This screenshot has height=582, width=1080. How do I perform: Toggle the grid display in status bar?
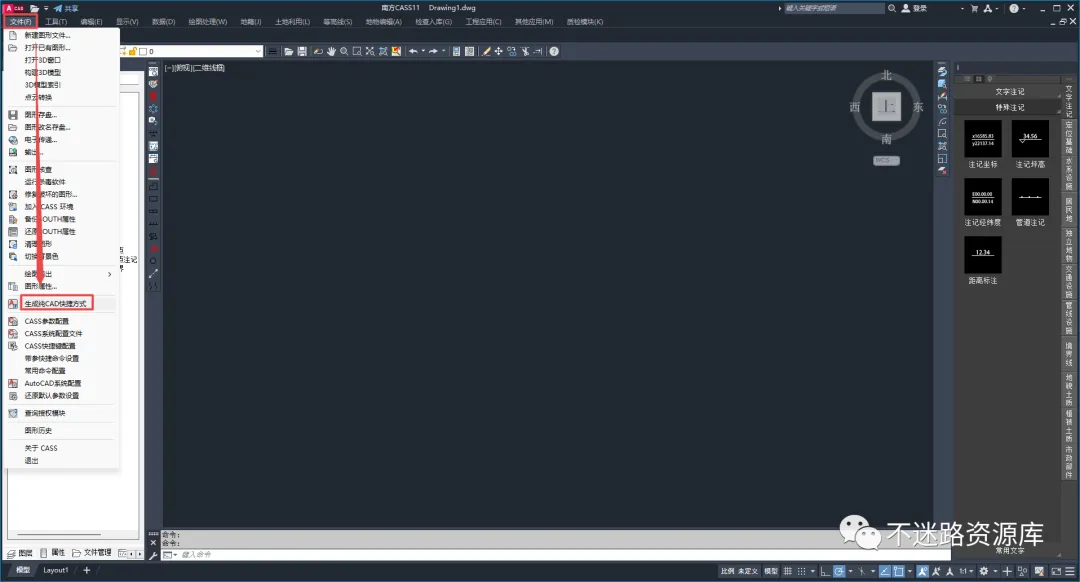coord(788,571)
